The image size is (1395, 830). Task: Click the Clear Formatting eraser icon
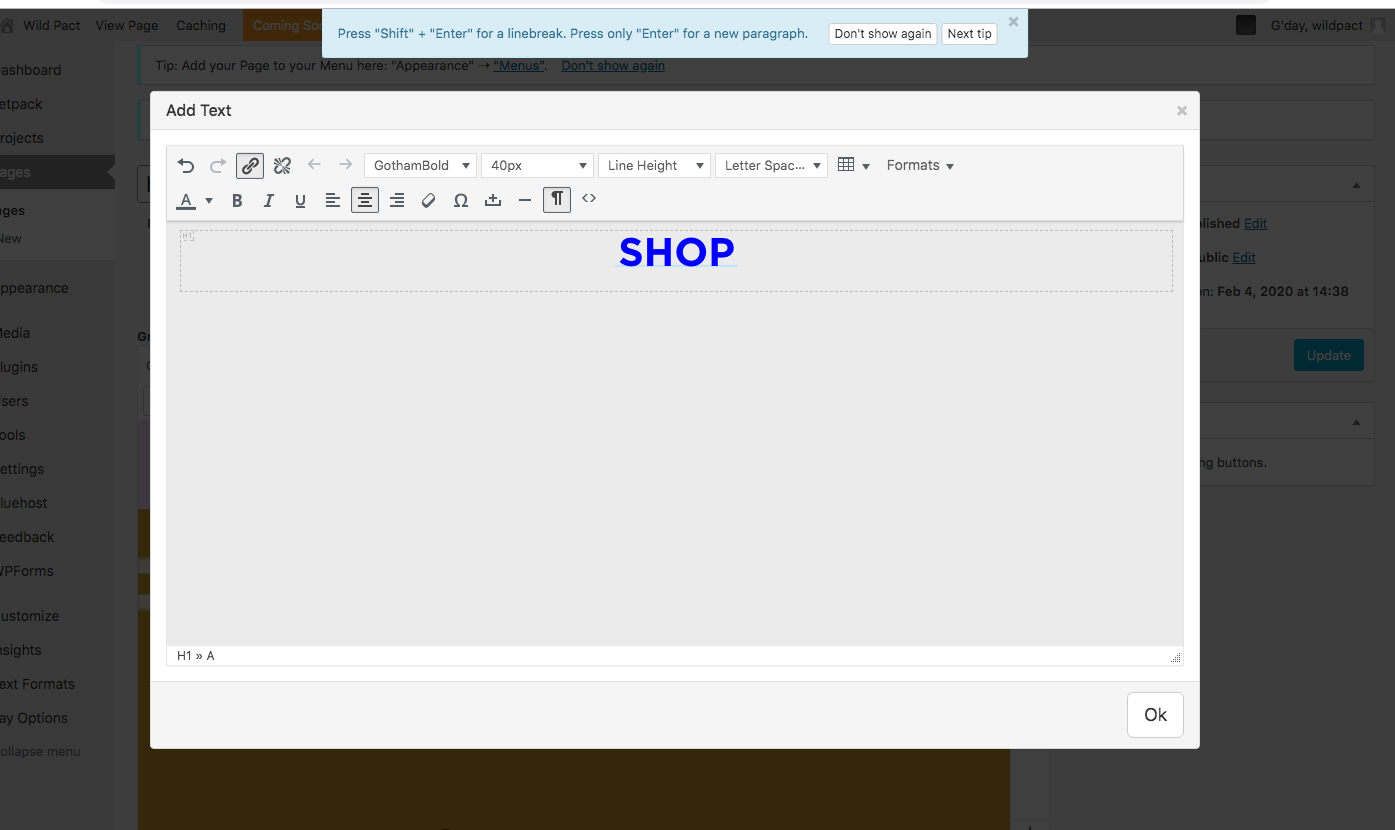tap(429, 200)
